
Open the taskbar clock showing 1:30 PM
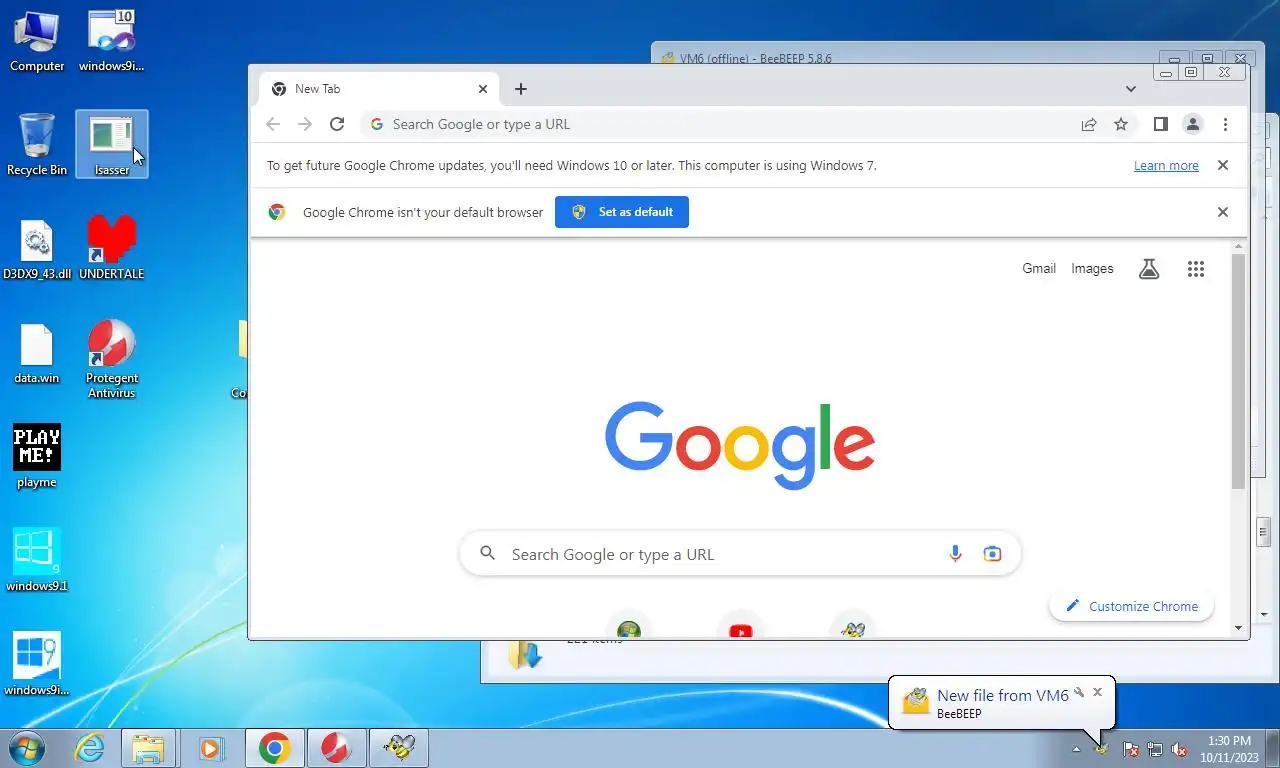point(1229,749)
